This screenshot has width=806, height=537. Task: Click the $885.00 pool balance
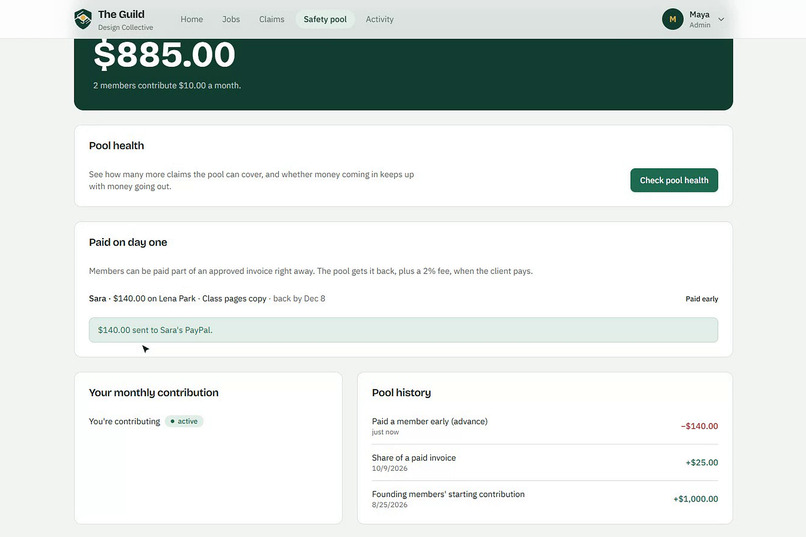[x=164, y=54]
